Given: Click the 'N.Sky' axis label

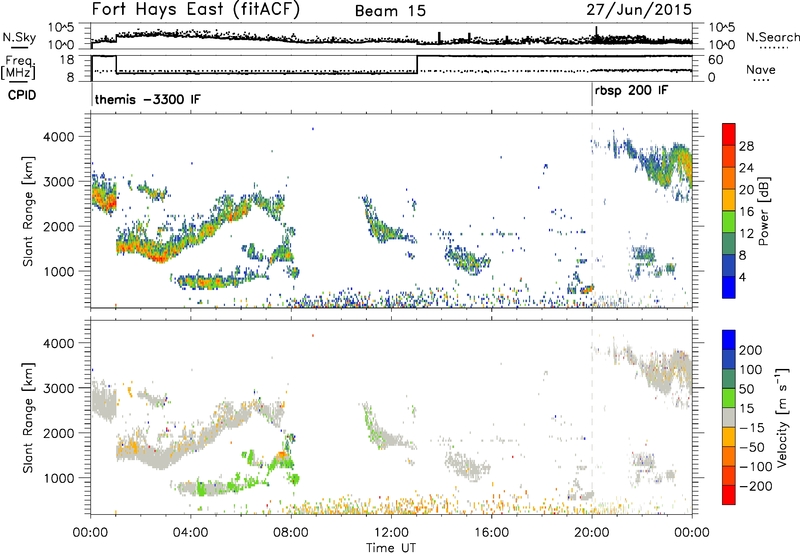Looking at the screenshot, I should coord(19,37).
